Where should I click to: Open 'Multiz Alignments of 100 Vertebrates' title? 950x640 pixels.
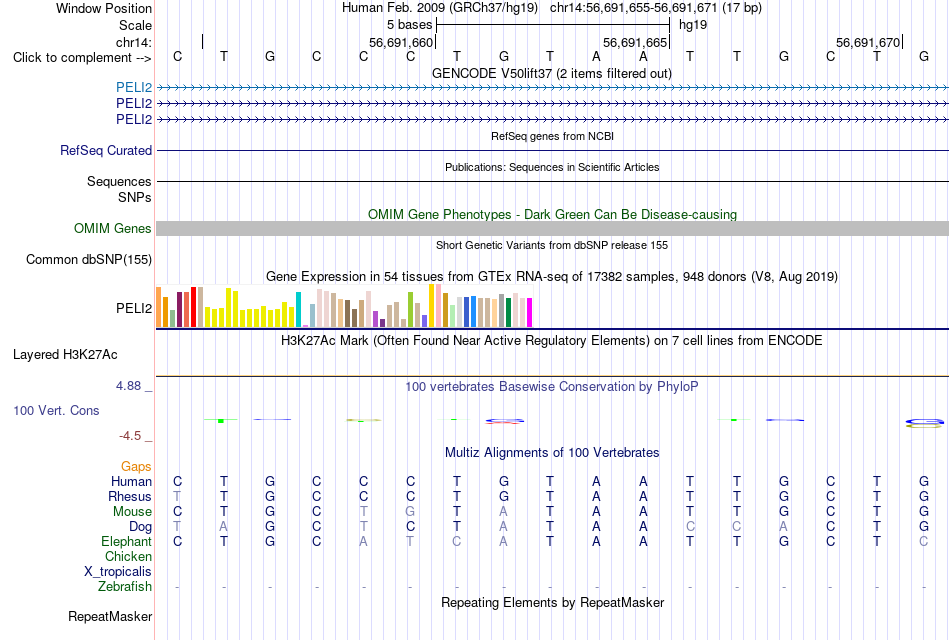coord(552,453)
